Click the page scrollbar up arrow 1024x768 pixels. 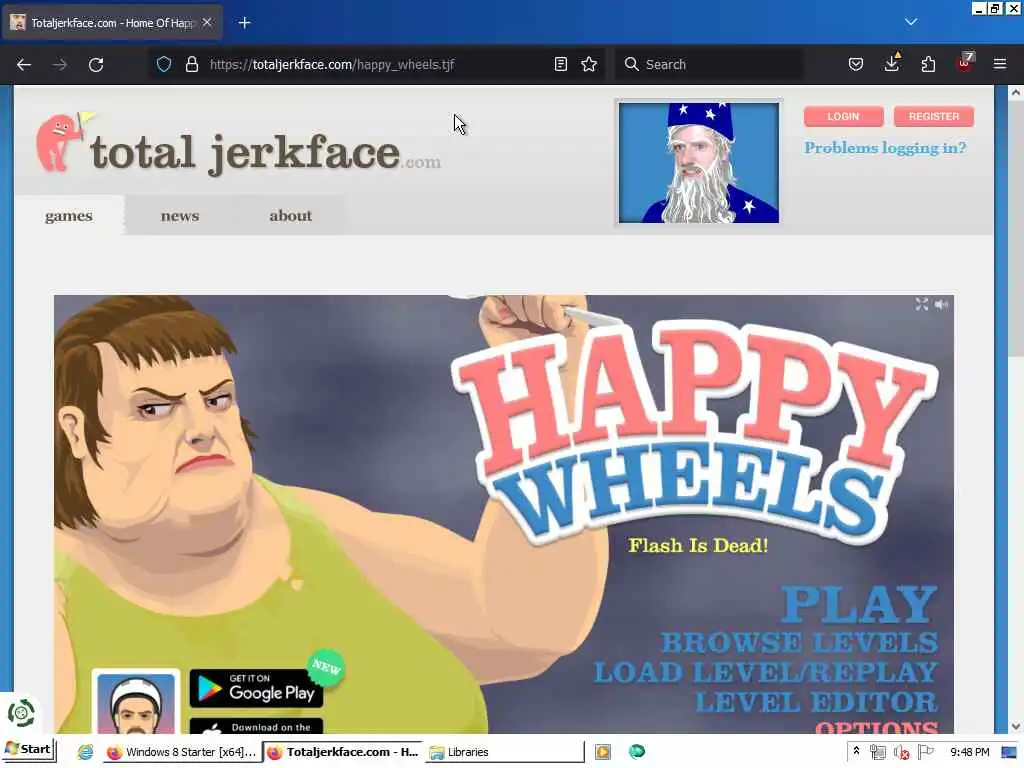pos(1016,93)
